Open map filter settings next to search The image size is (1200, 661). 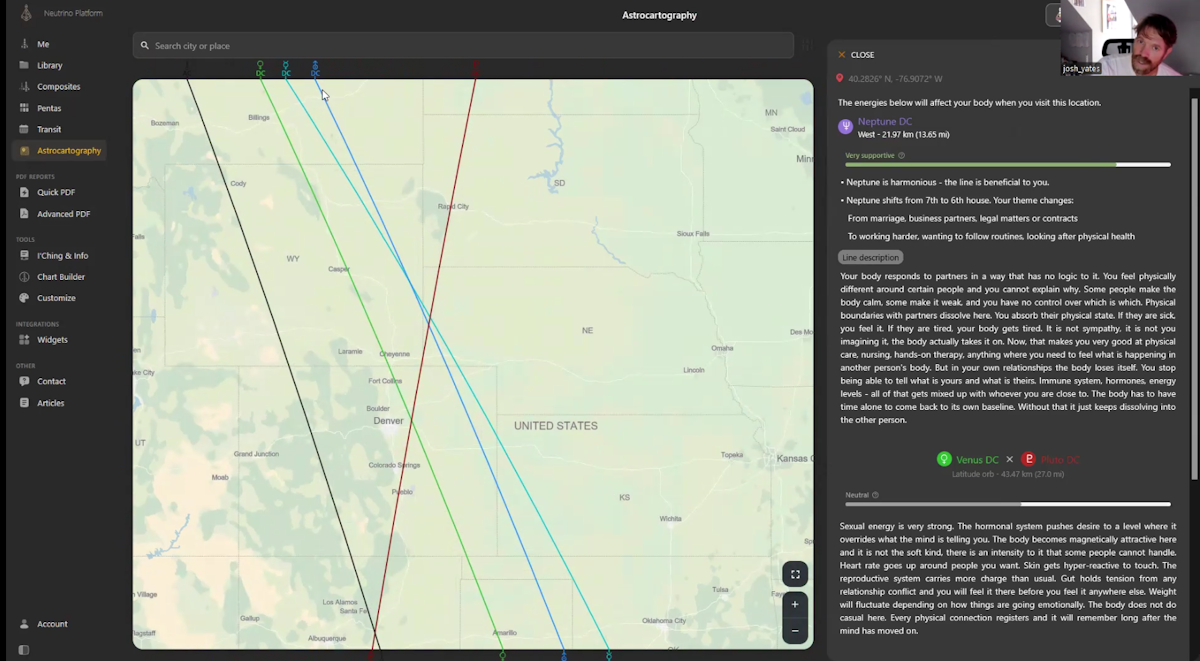(806, 45)
